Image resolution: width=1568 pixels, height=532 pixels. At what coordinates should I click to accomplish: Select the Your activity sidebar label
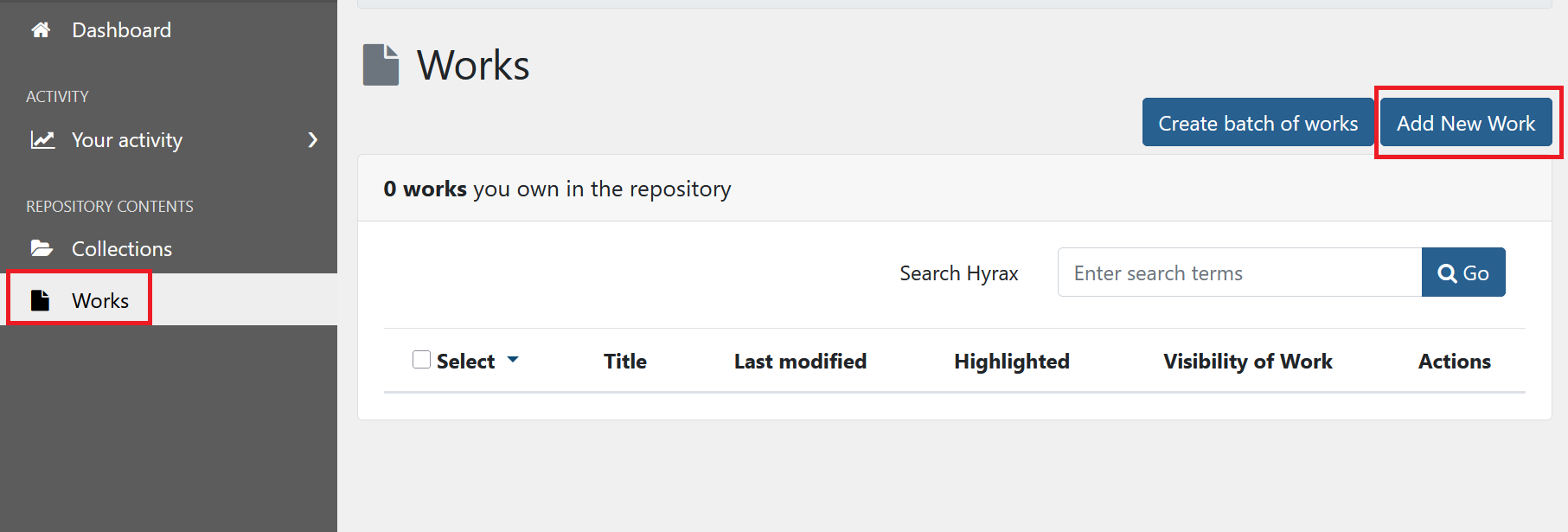127,140
